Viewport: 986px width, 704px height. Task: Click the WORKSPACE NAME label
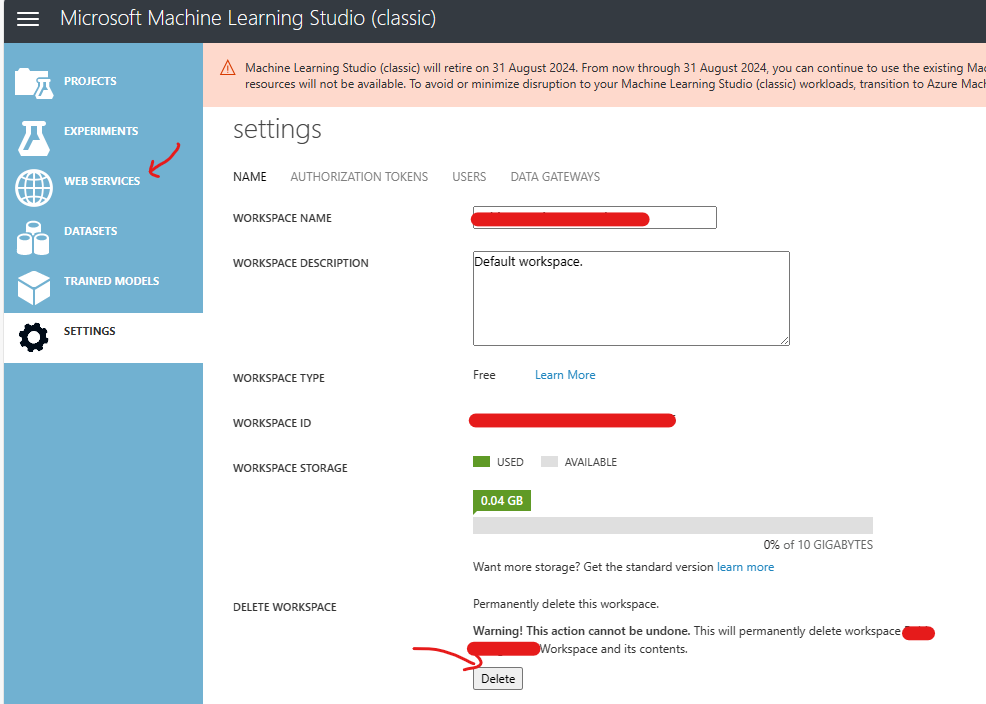pos(282,218)
